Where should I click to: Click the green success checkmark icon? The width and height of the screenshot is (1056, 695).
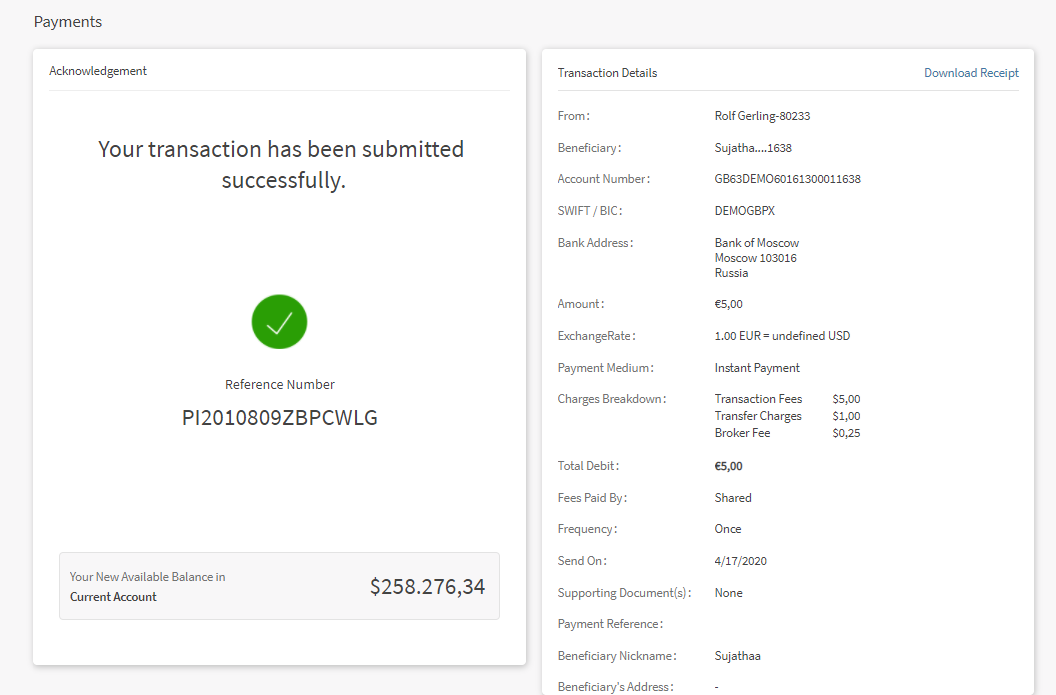[279, 322]
